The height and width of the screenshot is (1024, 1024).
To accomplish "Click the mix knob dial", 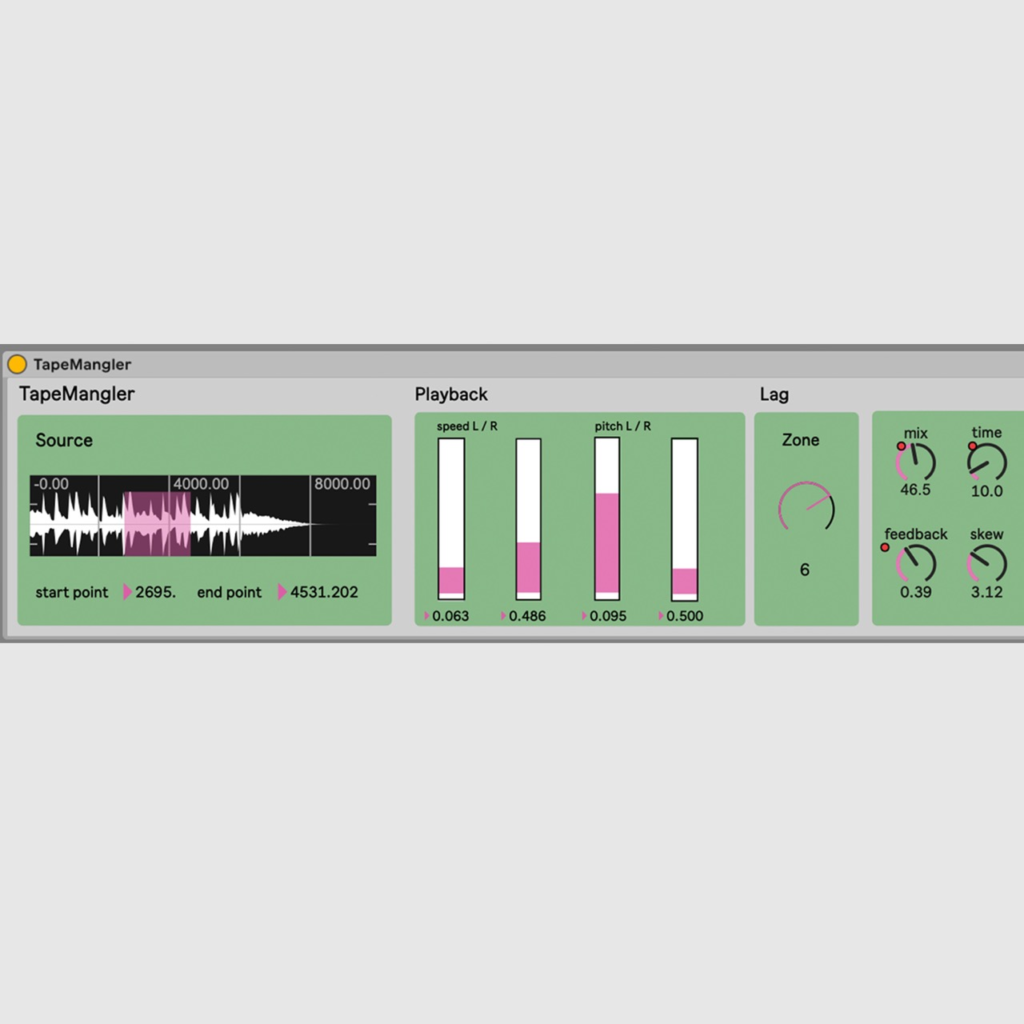I will 917,462.
